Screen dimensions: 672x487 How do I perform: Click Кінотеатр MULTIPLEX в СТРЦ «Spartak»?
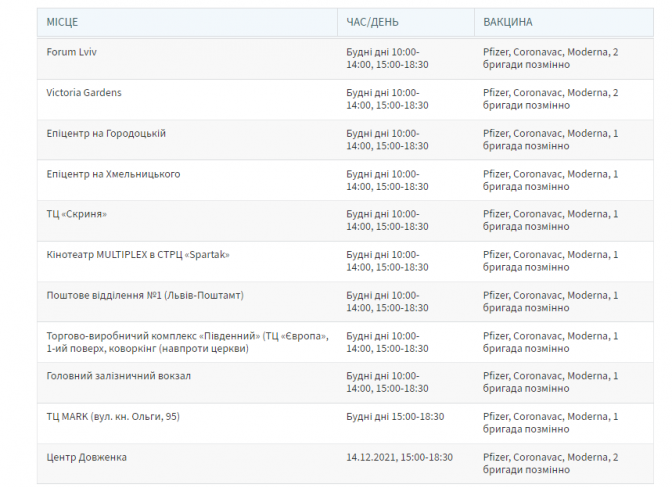(138, 255)
